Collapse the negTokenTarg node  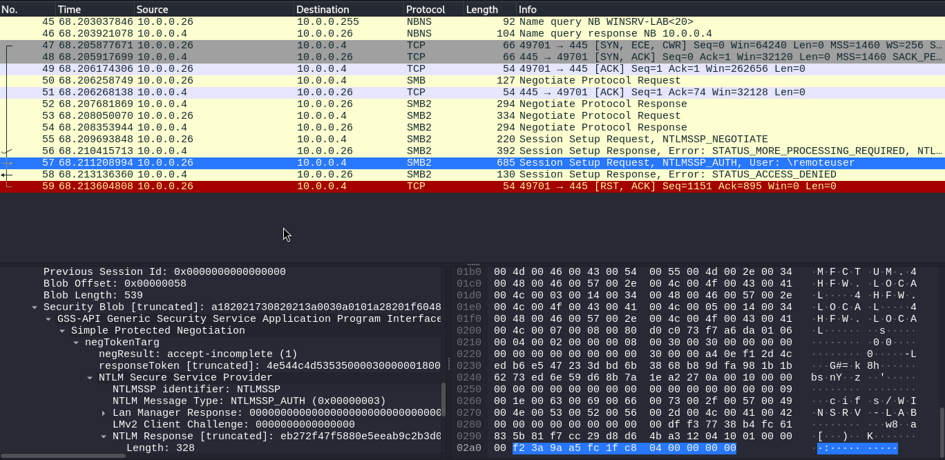pyautogui.click(x=77, y=343)
